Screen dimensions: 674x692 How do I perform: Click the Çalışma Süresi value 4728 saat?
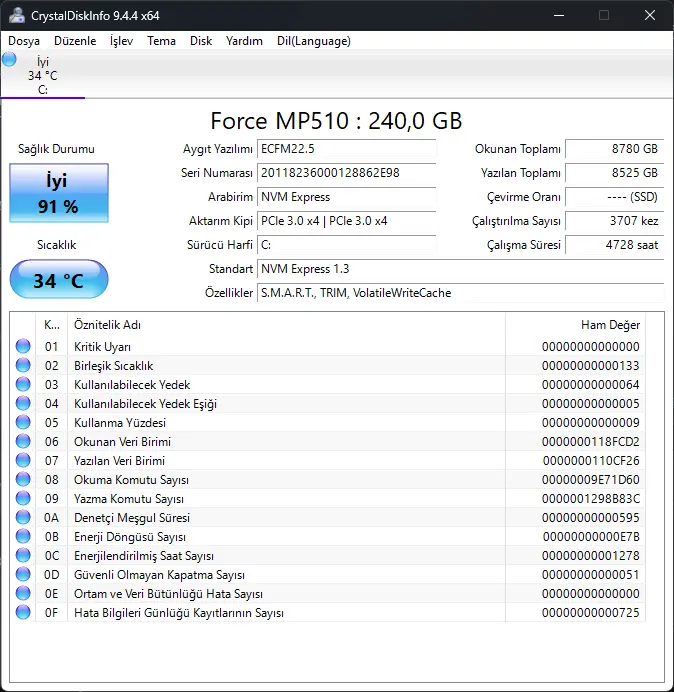pyautogui.click(x=614, y=245)
